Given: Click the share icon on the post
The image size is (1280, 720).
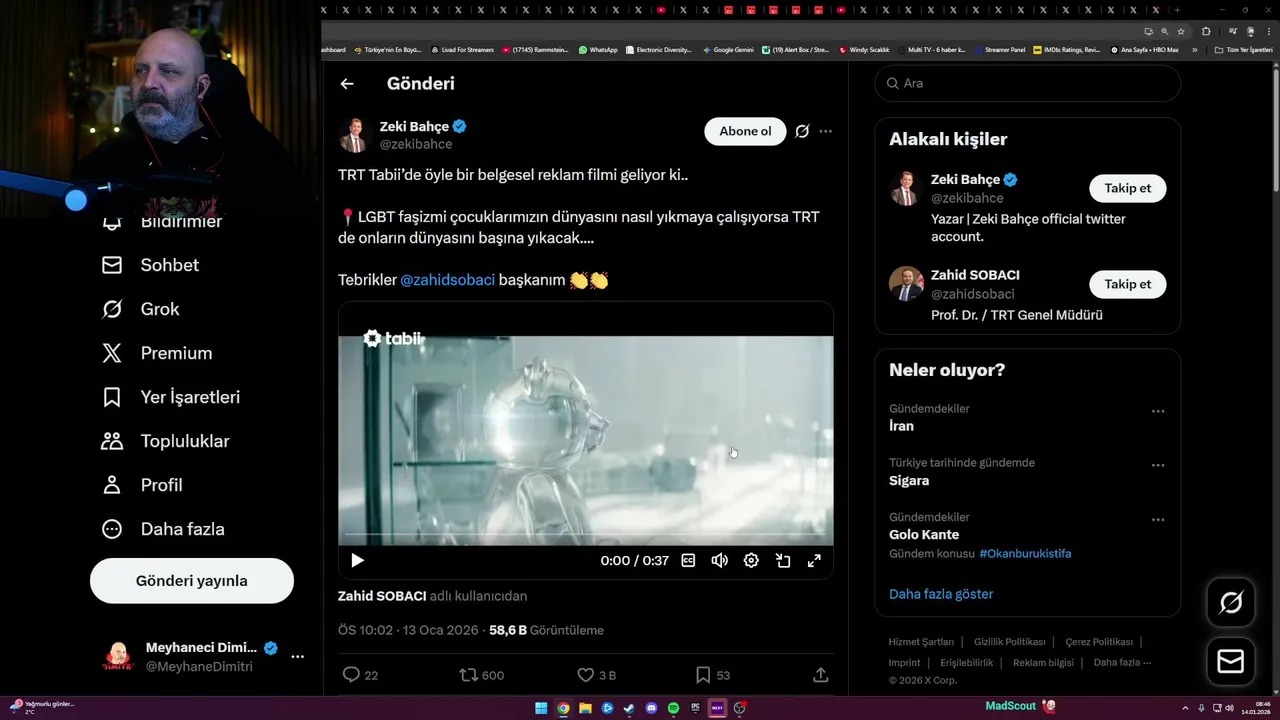Looking at the screenshot, I should [821, 675].
